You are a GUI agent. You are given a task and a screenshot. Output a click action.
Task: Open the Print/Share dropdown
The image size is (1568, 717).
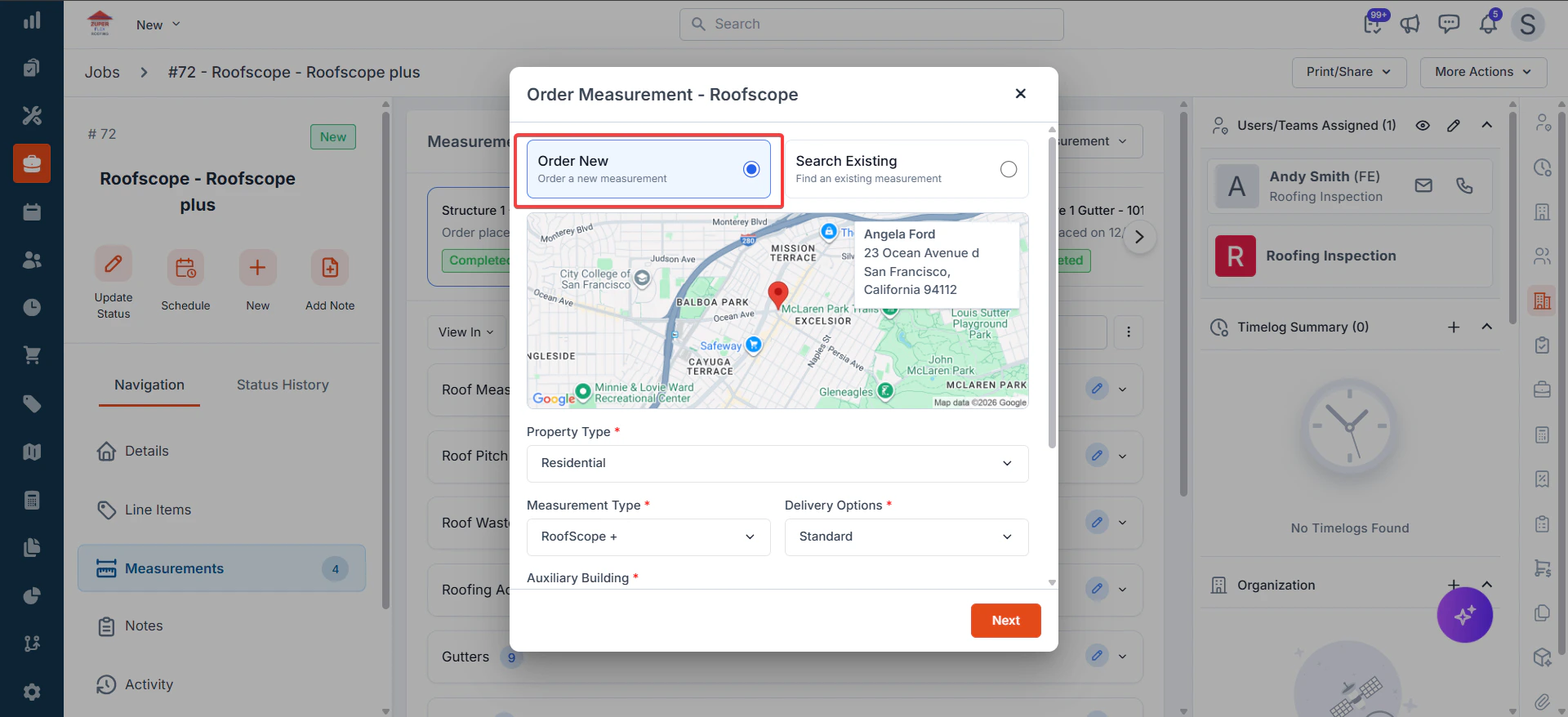tap(1349, 72)
